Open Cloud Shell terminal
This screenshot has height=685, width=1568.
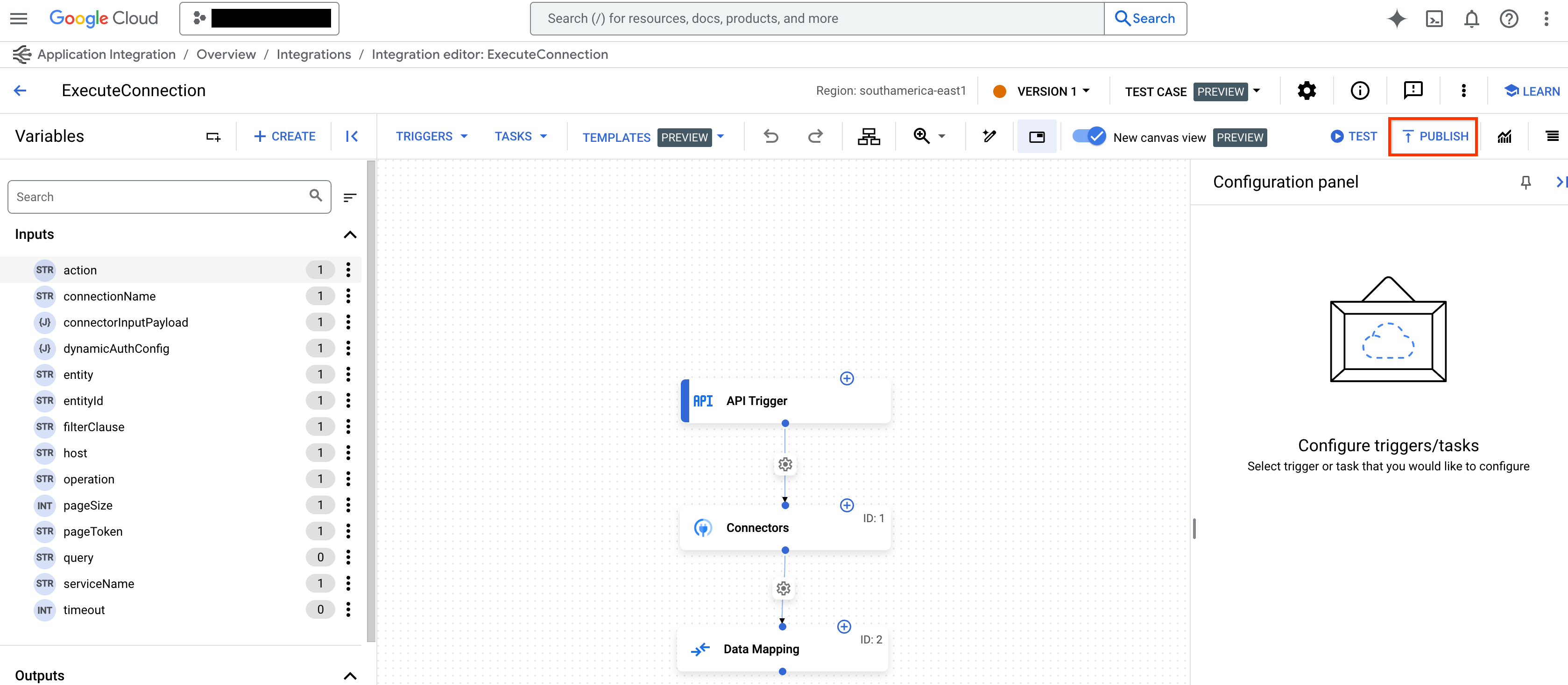(x=1435, y=18)
